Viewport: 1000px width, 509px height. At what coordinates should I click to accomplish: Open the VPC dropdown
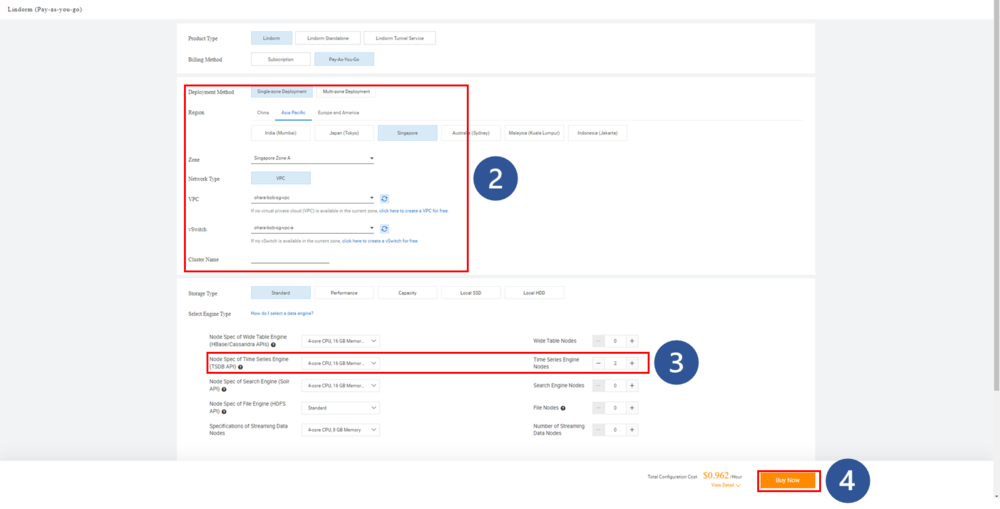pos(312,198)
